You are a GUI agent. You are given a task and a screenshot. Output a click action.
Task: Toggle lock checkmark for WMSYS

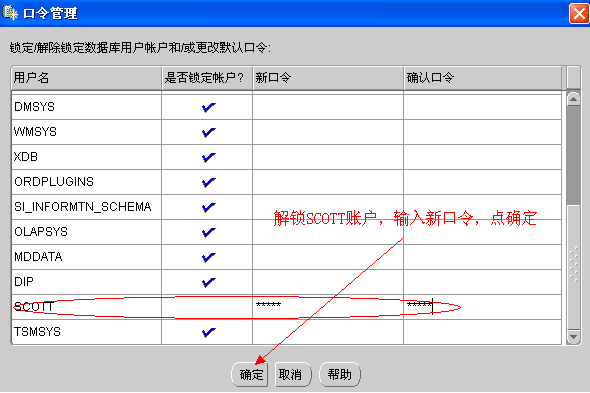pos(208,132)
